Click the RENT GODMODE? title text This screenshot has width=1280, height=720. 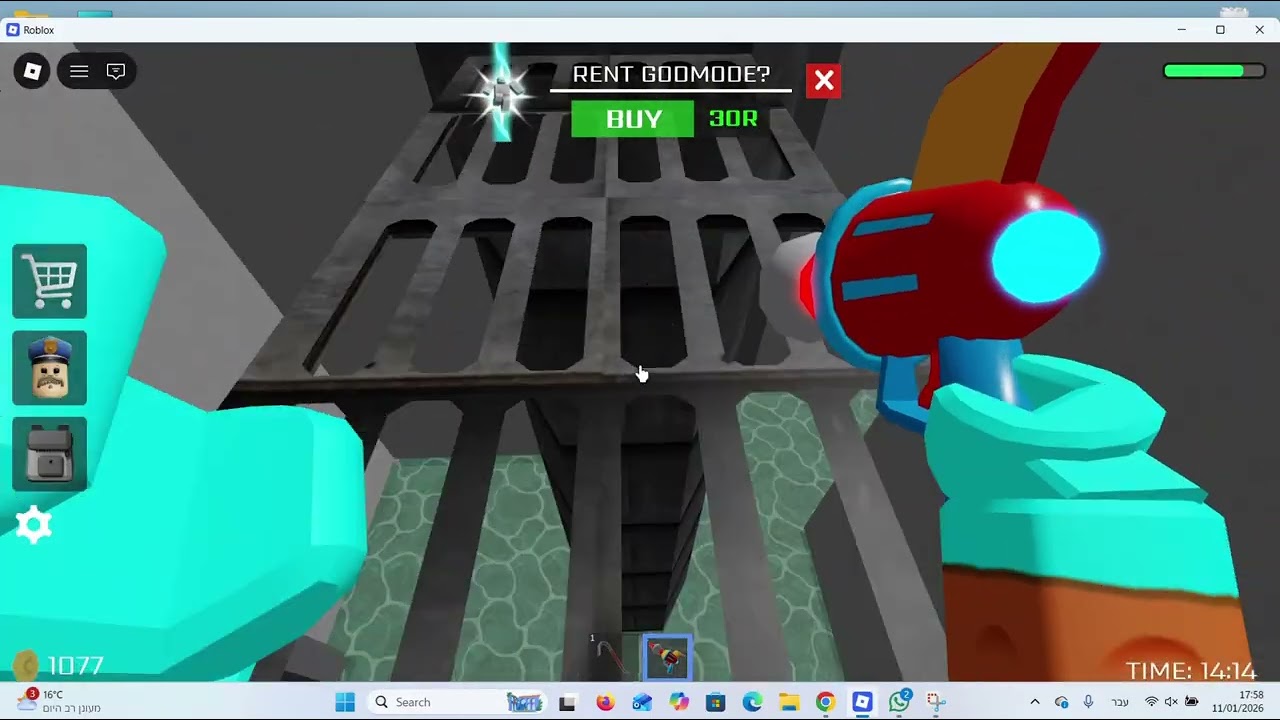[671, 74]
